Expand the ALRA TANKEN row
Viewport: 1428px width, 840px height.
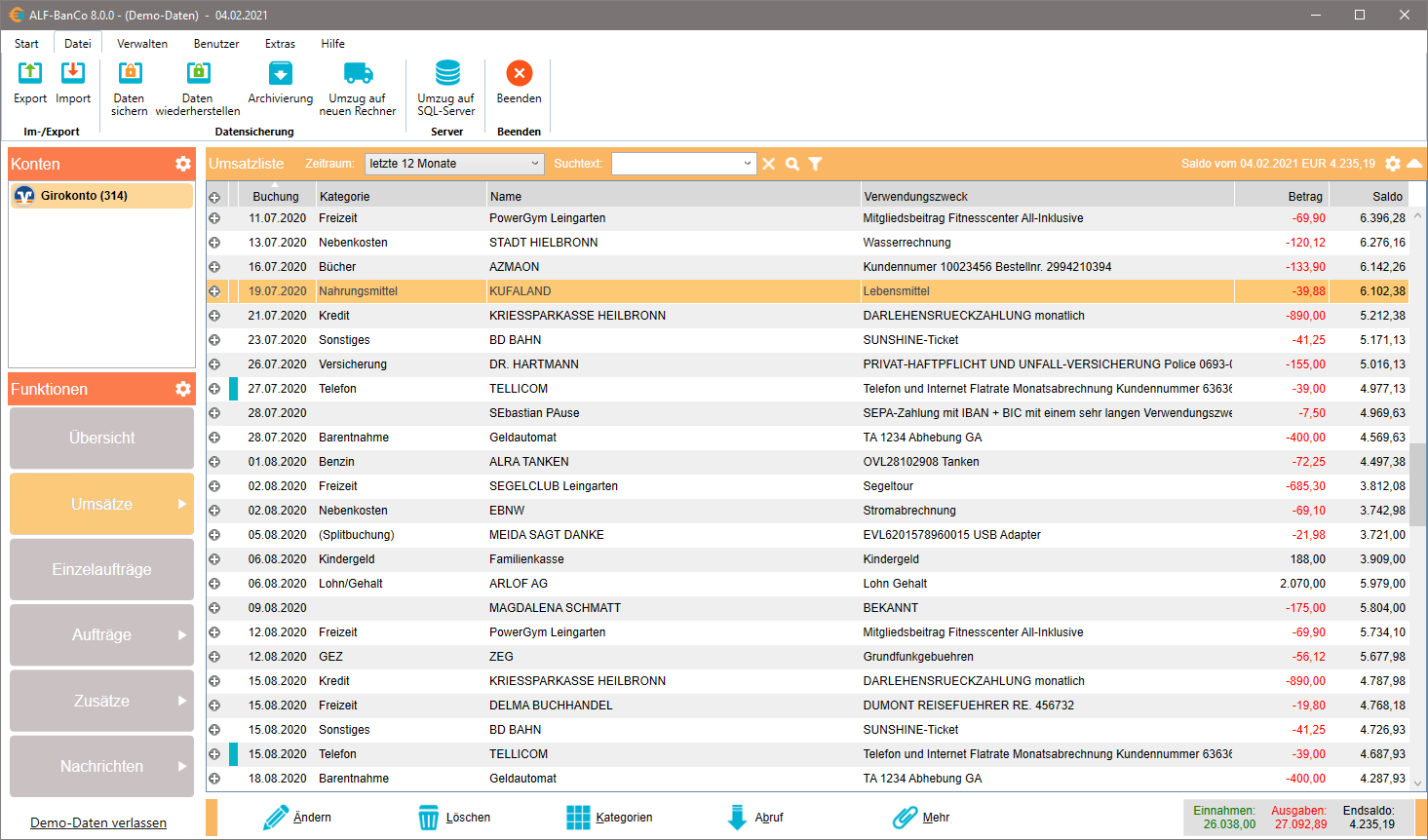click(x=214, y=462)
